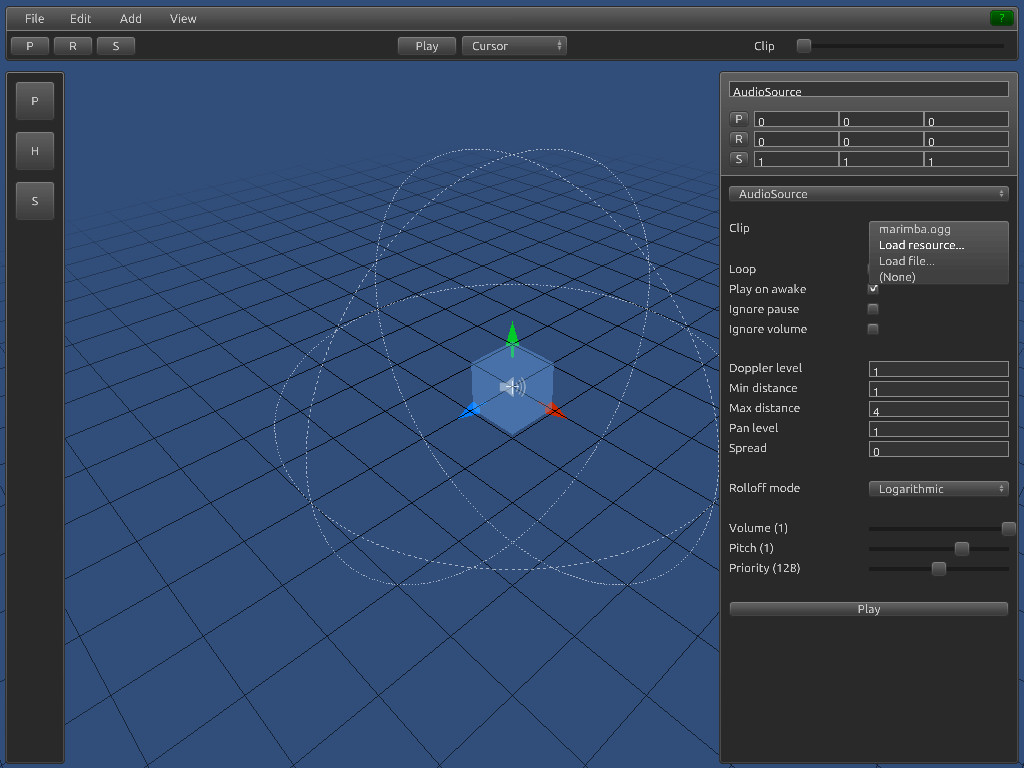Image resolution: width=1024 pixels, height=768 pixels.
Task: Click the AudioSource name input field
Action: (x=869, y=89)
